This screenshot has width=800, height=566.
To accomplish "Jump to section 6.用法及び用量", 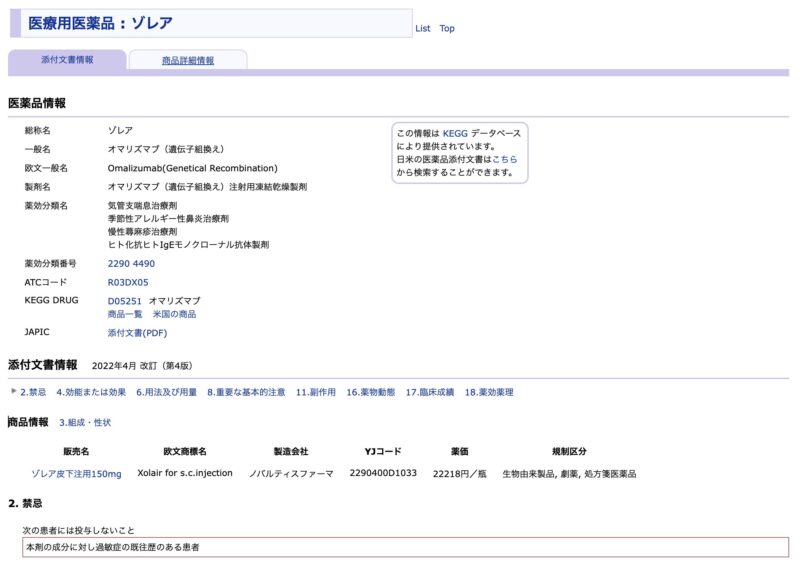I will (166, 392).
